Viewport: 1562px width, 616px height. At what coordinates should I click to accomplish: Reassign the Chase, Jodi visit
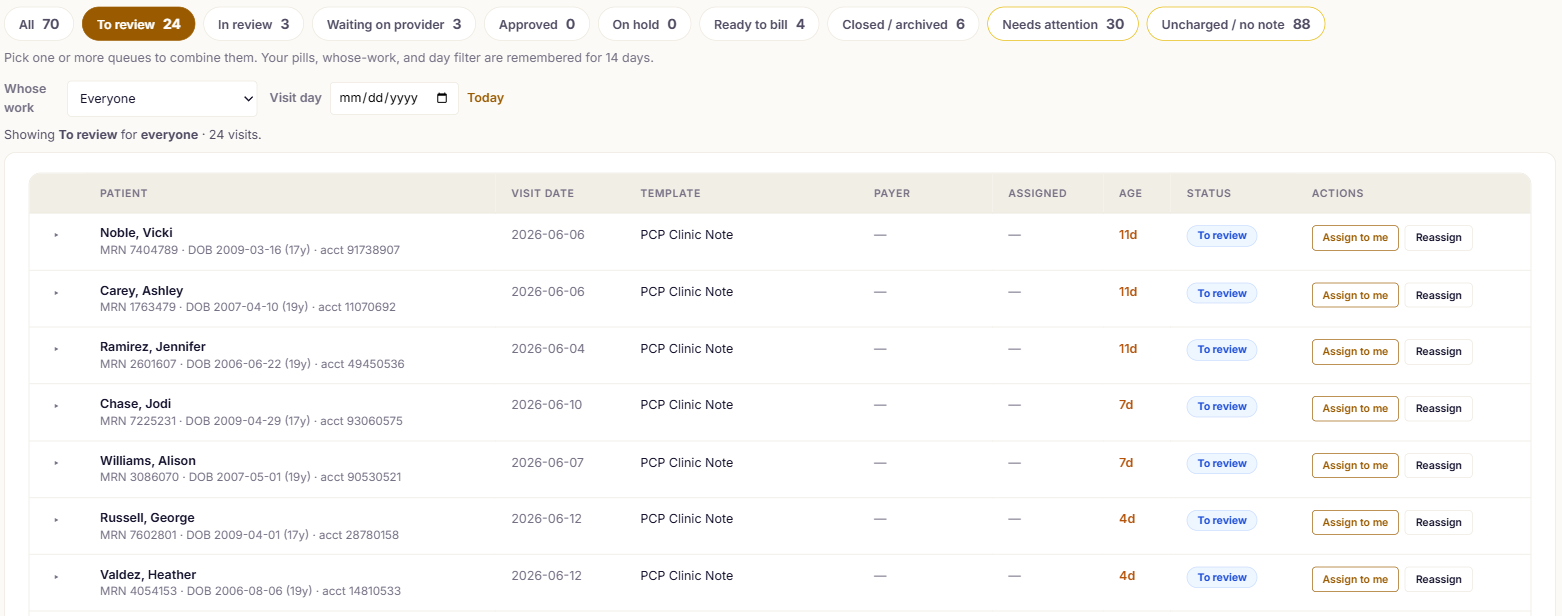(x=1439, y=408)
